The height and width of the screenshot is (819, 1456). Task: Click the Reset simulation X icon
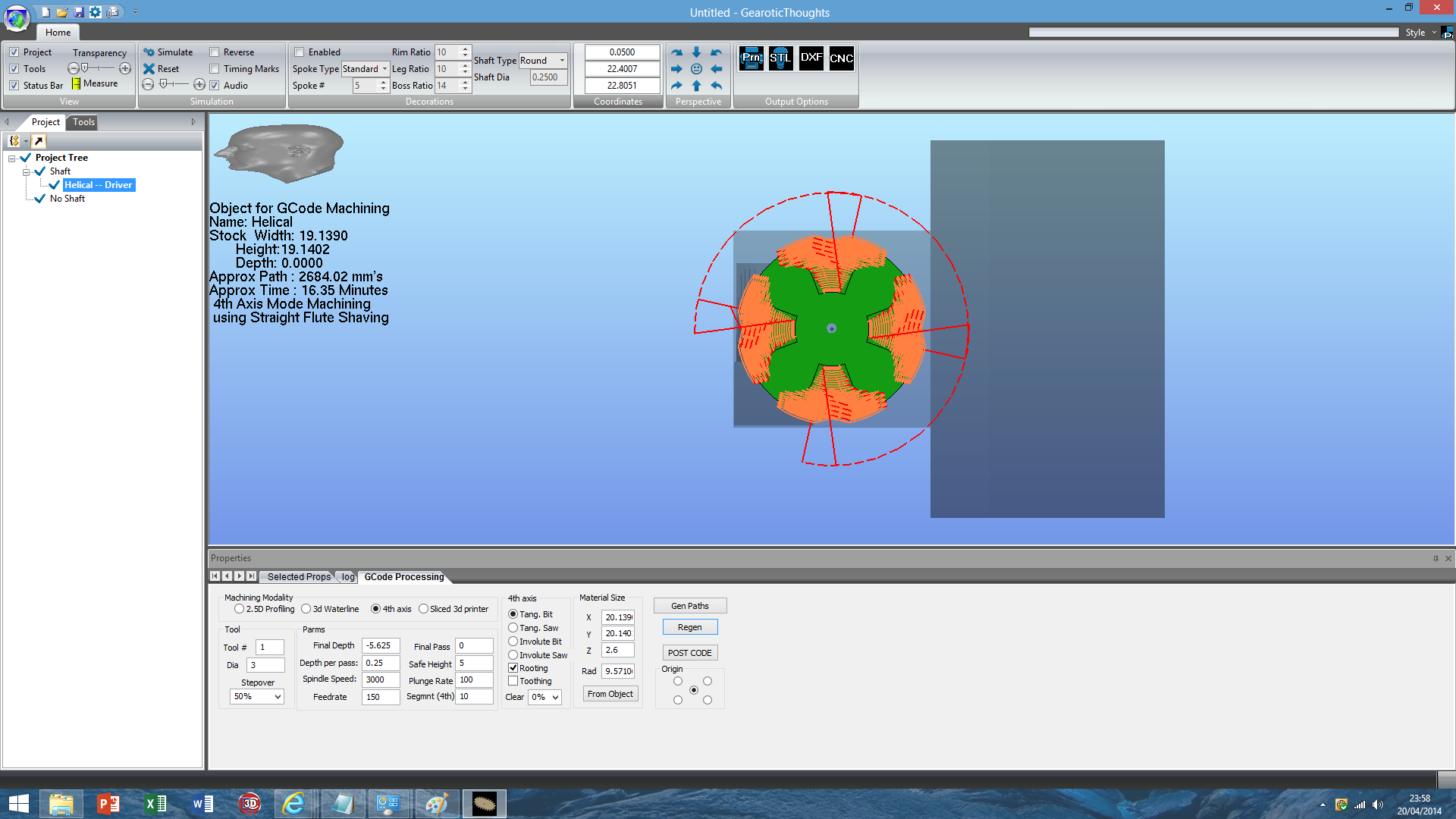pos(149,69)
